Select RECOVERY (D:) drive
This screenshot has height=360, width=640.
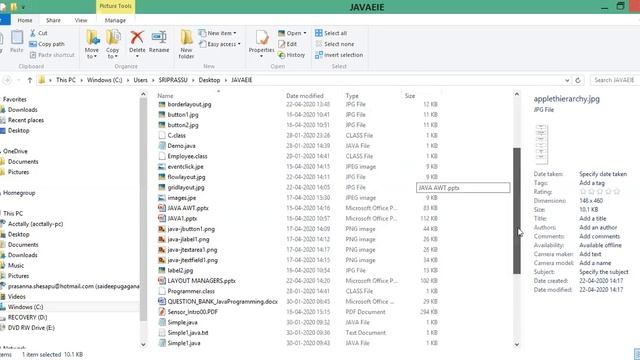[27, 317]
